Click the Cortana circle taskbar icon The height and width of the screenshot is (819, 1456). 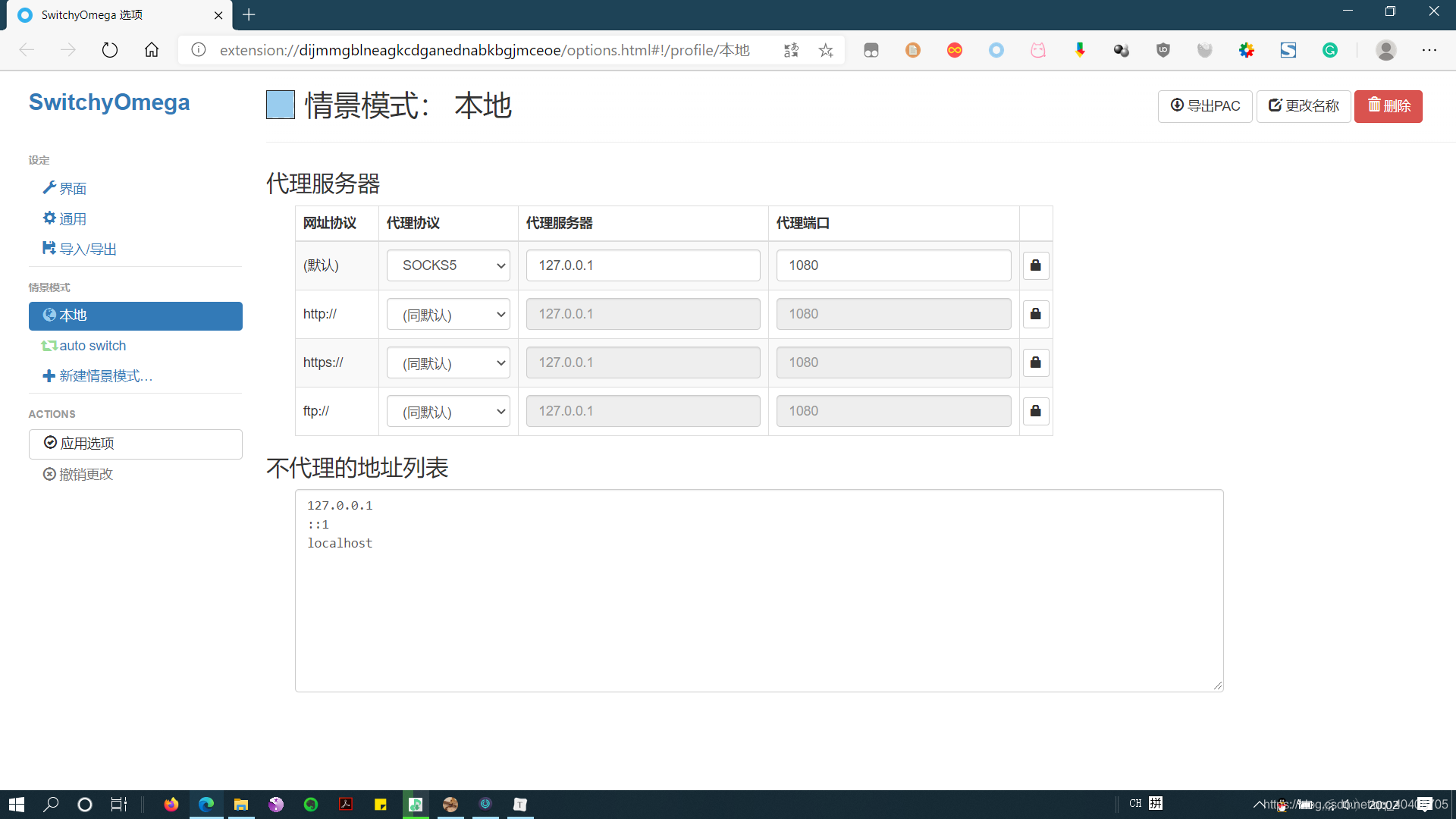[x=85, y=804]
